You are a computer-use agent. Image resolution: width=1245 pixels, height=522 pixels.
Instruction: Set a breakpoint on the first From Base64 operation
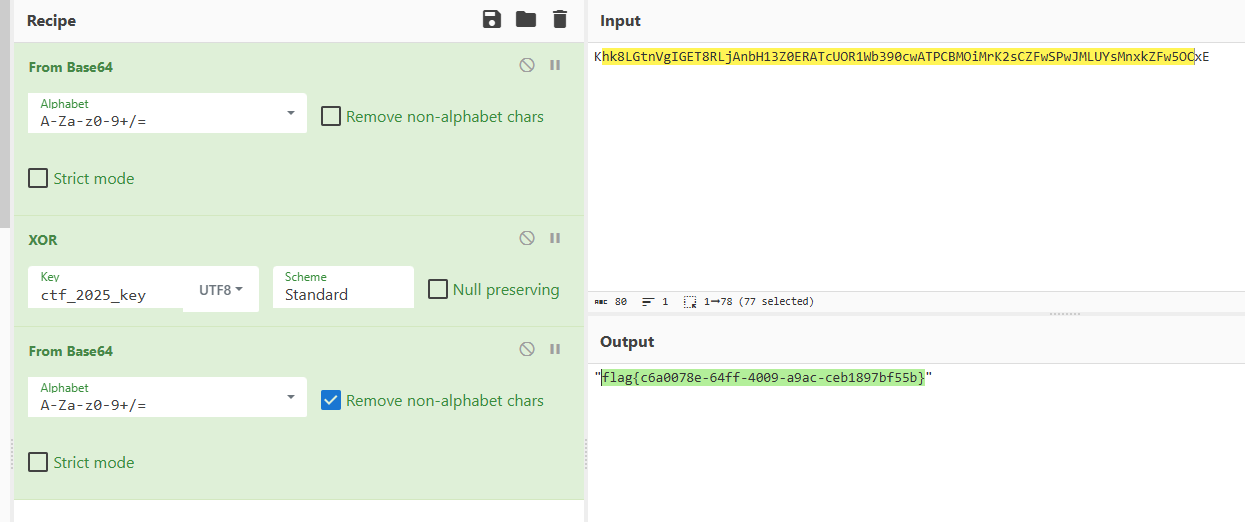pyautogui.click(x=555, y=65)
